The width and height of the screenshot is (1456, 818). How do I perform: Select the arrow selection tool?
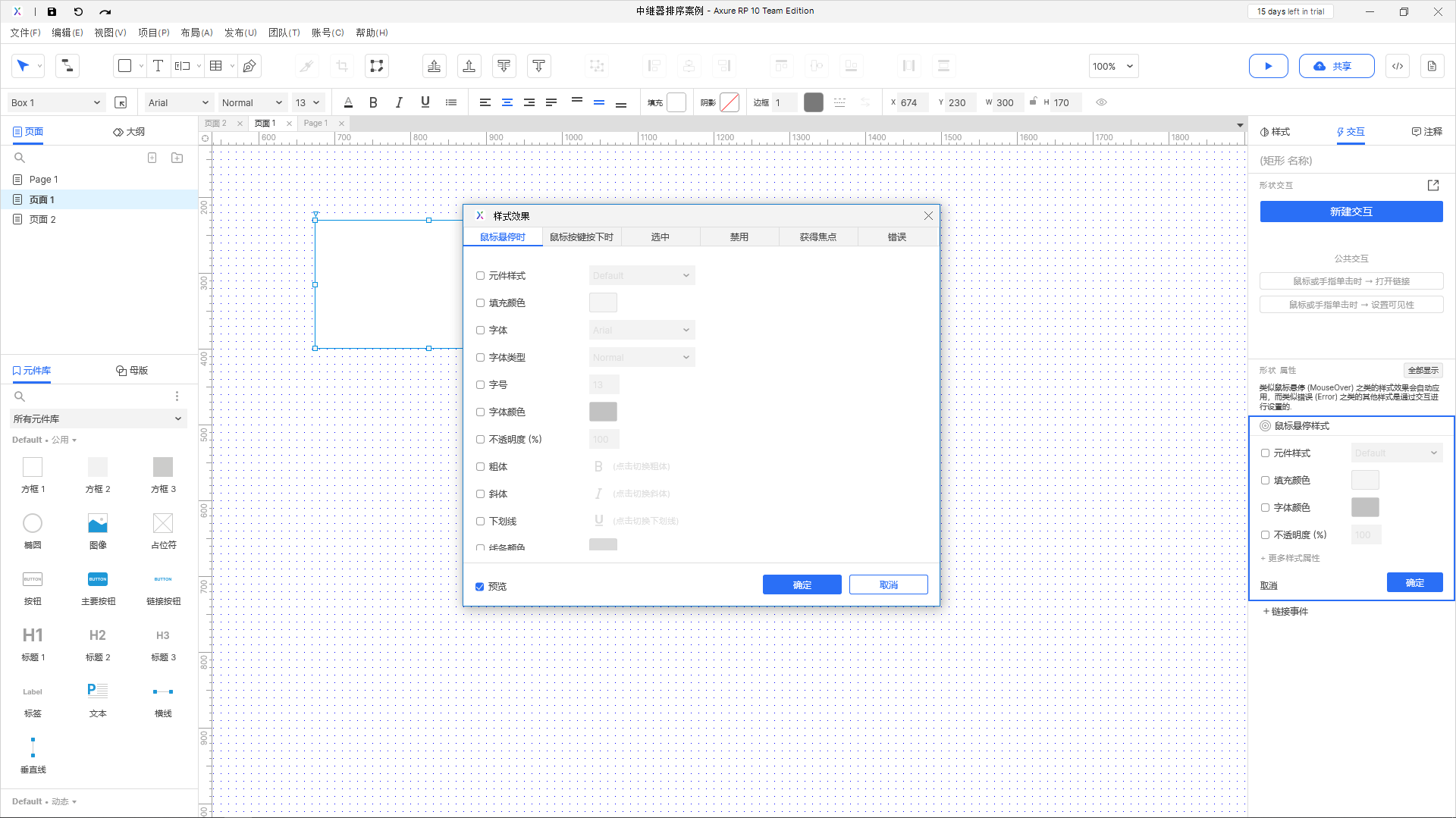point(23,66)
